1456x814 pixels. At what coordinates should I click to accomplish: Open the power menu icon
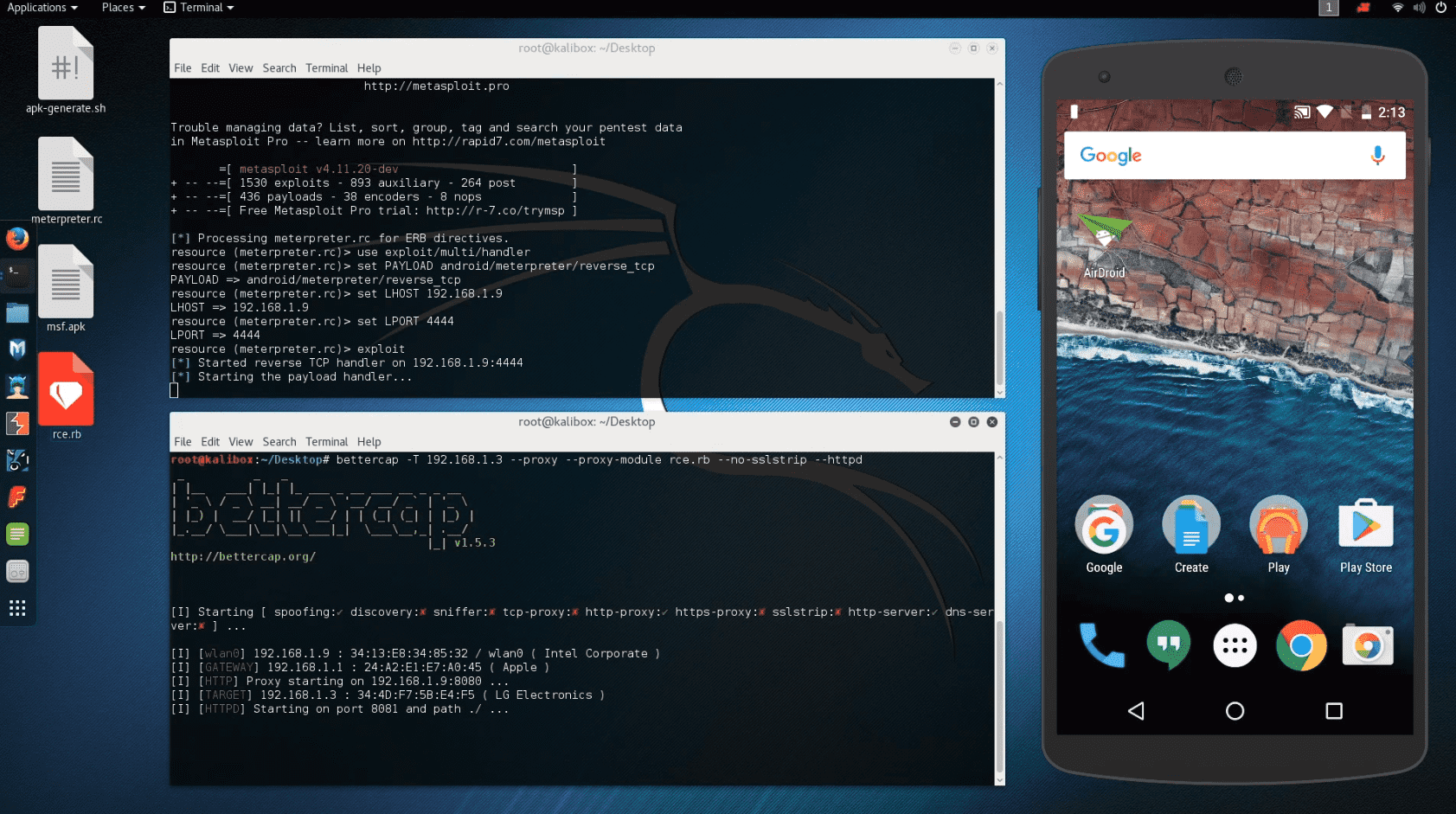pyautogui.click(x=1440, y=8)
